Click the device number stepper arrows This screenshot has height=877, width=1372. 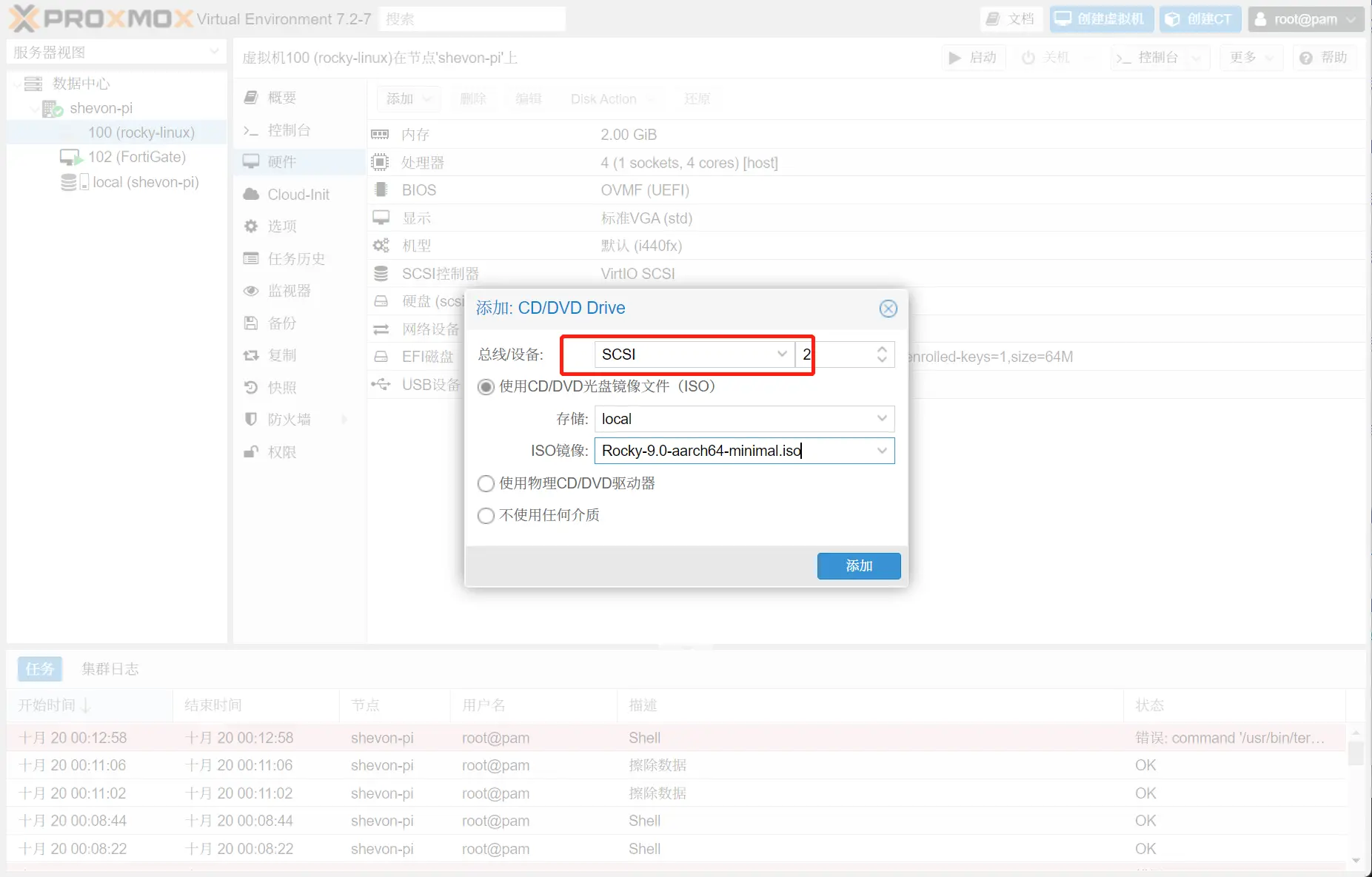(881, 355)
